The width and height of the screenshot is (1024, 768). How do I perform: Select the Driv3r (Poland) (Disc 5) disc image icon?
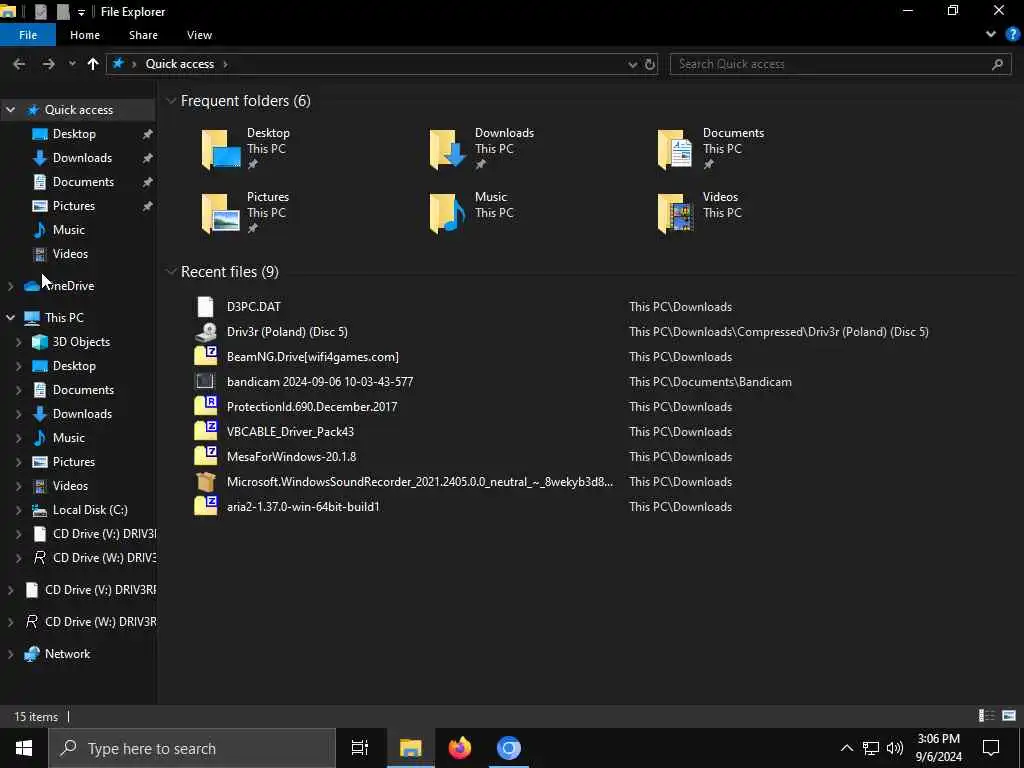[x=206, y=332]
